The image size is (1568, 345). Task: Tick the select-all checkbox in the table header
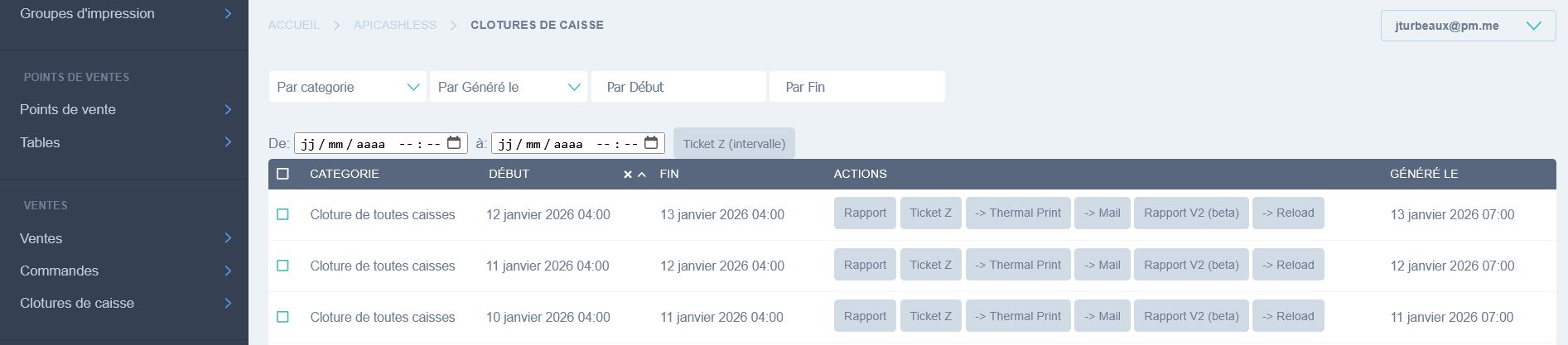(283, 174)
